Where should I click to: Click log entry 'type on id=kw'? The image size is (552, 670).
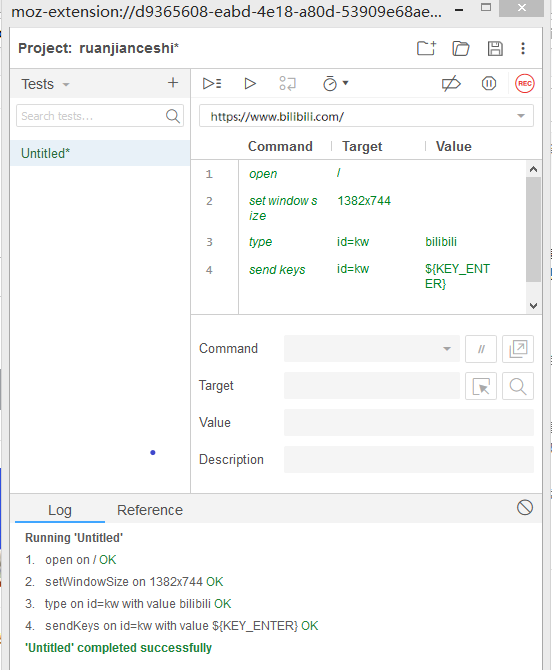click(x=128, y=604)
